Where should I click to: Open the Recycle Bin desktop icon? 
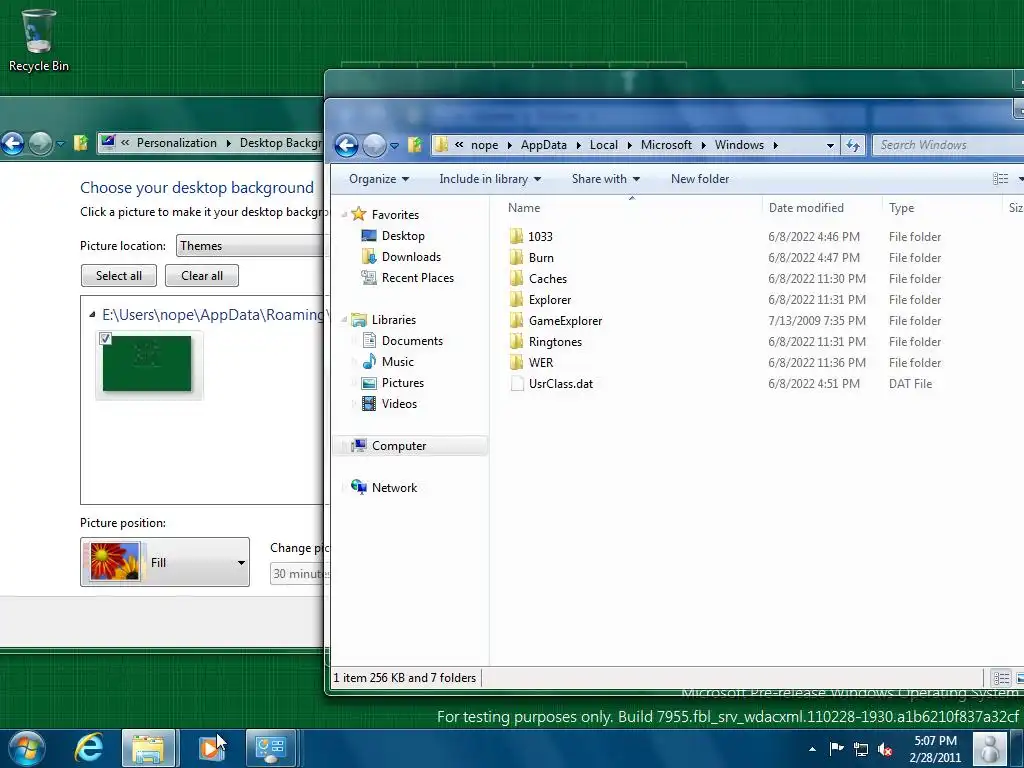(x=39, y=40)
